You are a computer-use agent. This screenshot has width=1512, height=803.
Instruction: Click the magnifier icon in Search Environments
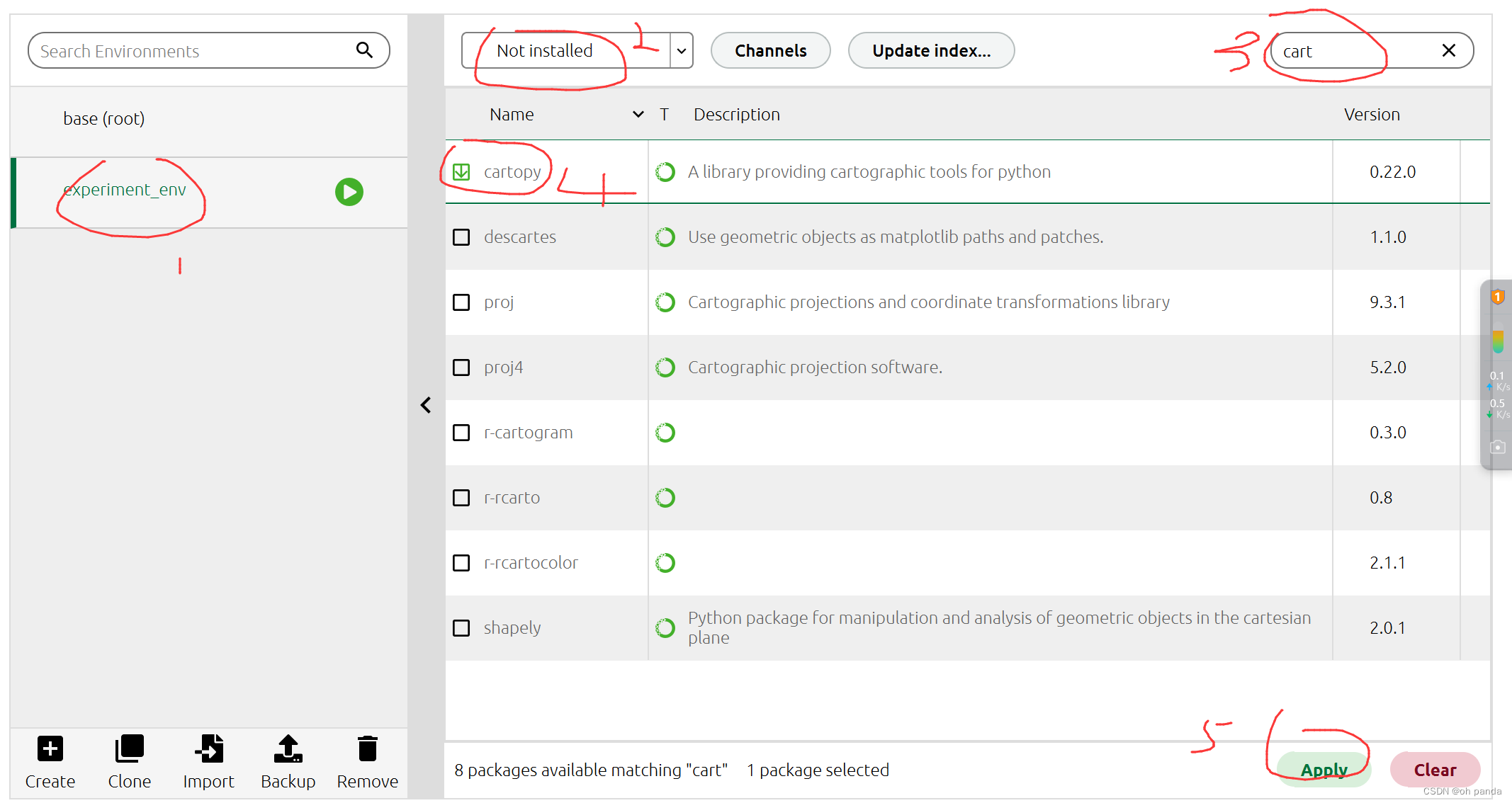364,50
